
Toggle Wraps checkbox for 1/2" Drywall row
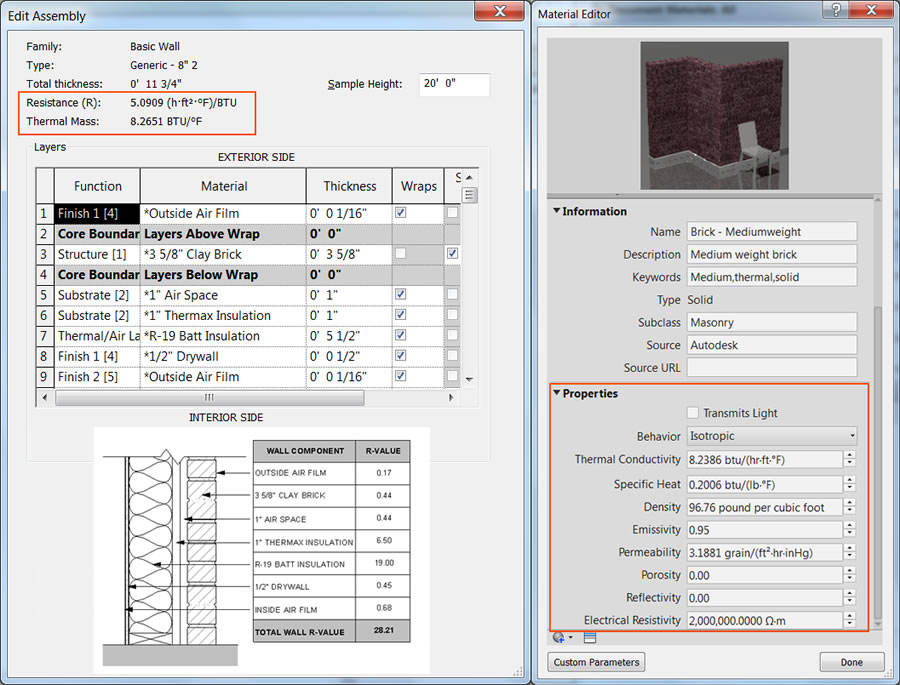pos(401,355)
